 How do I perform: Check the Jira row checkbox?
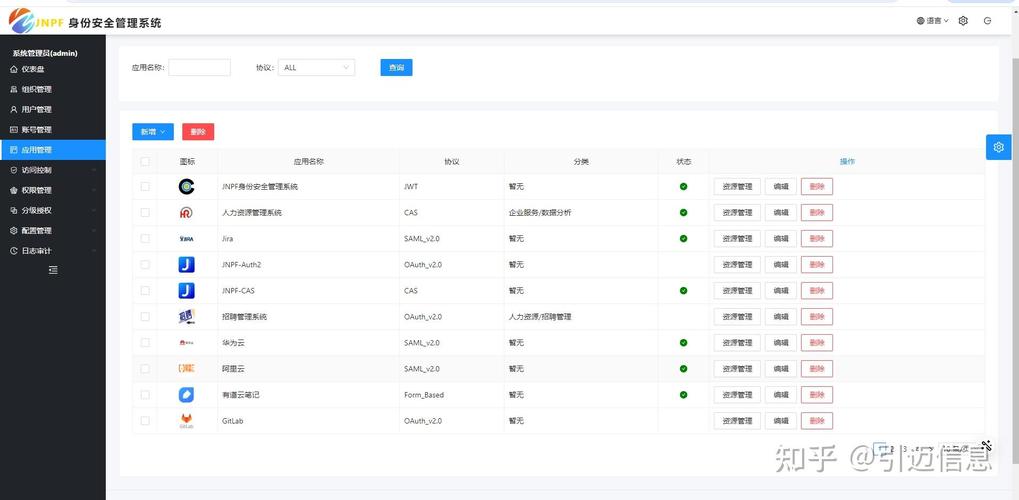coord(145,239)
